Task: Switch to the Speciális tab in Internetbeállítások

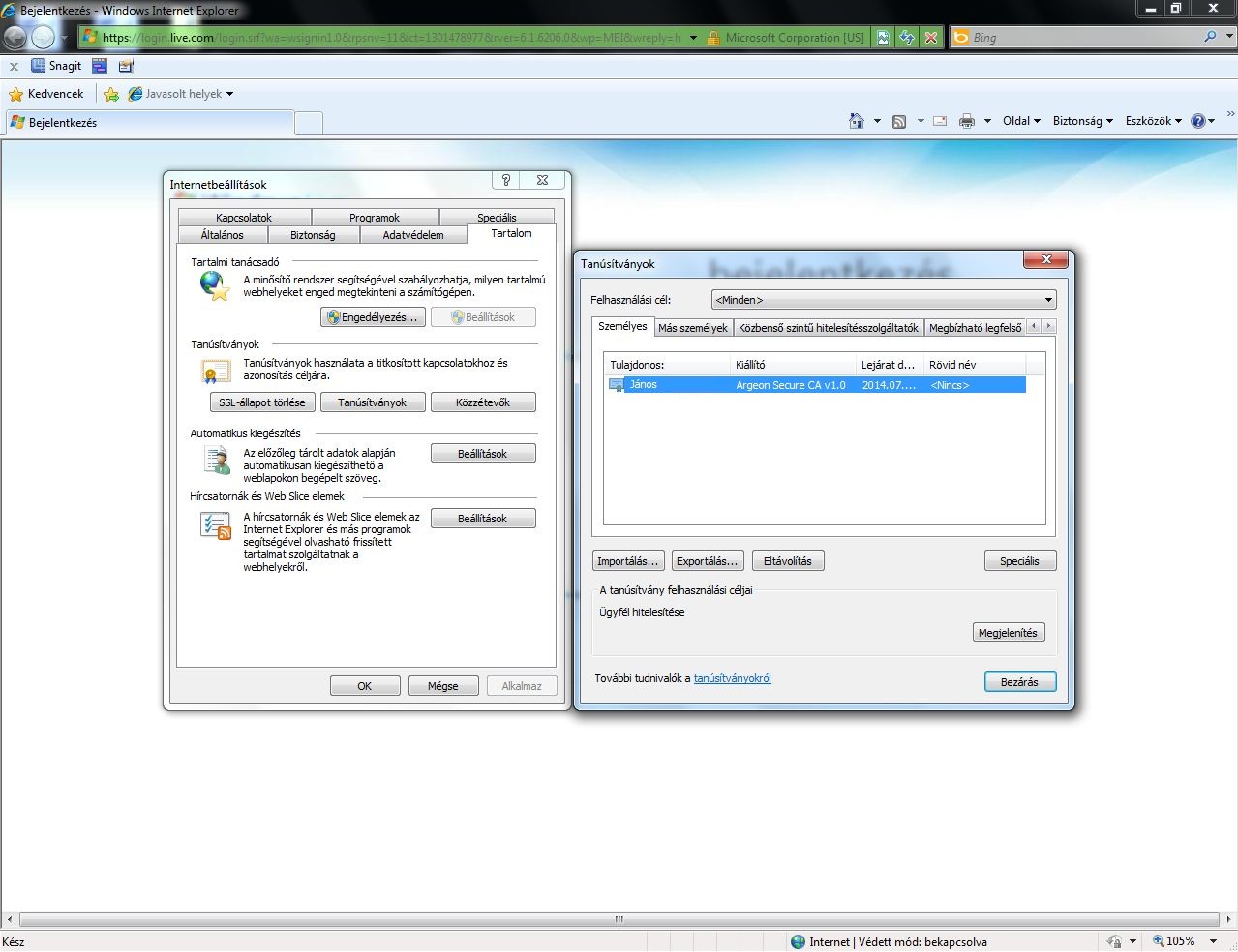Action: tap(497, 218)
